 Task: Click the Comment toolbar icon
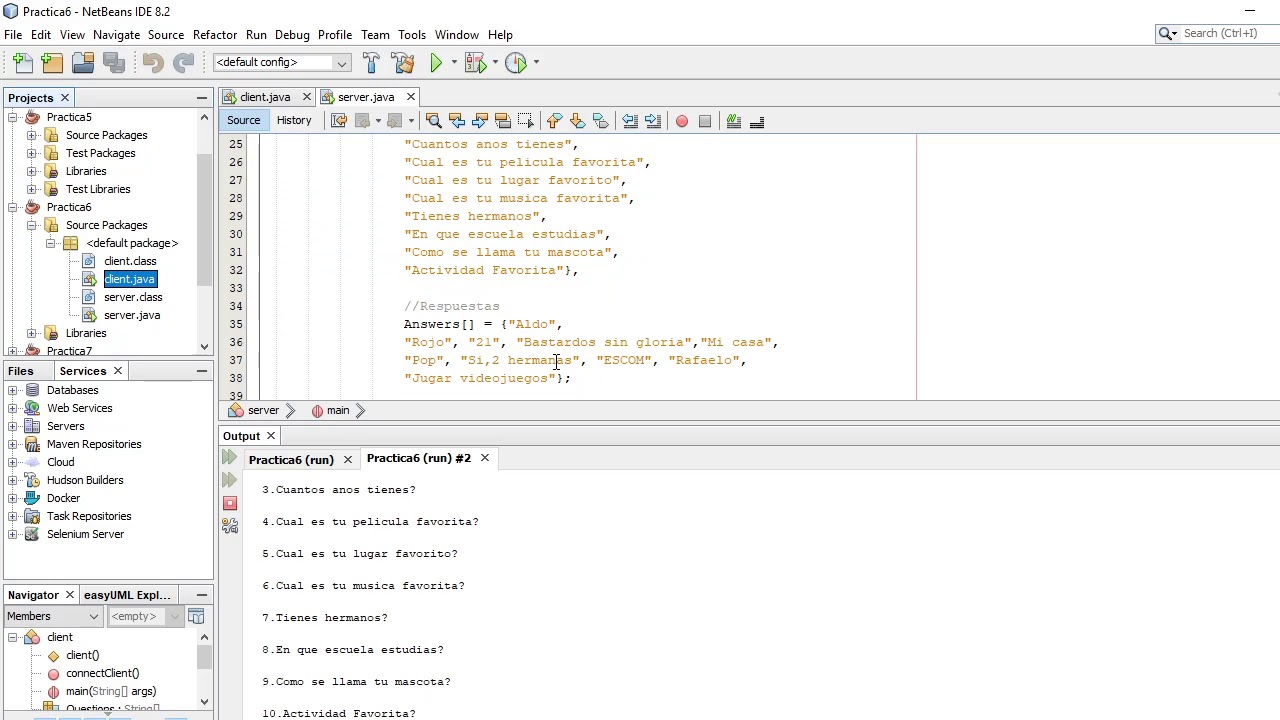tap(734, 121)
